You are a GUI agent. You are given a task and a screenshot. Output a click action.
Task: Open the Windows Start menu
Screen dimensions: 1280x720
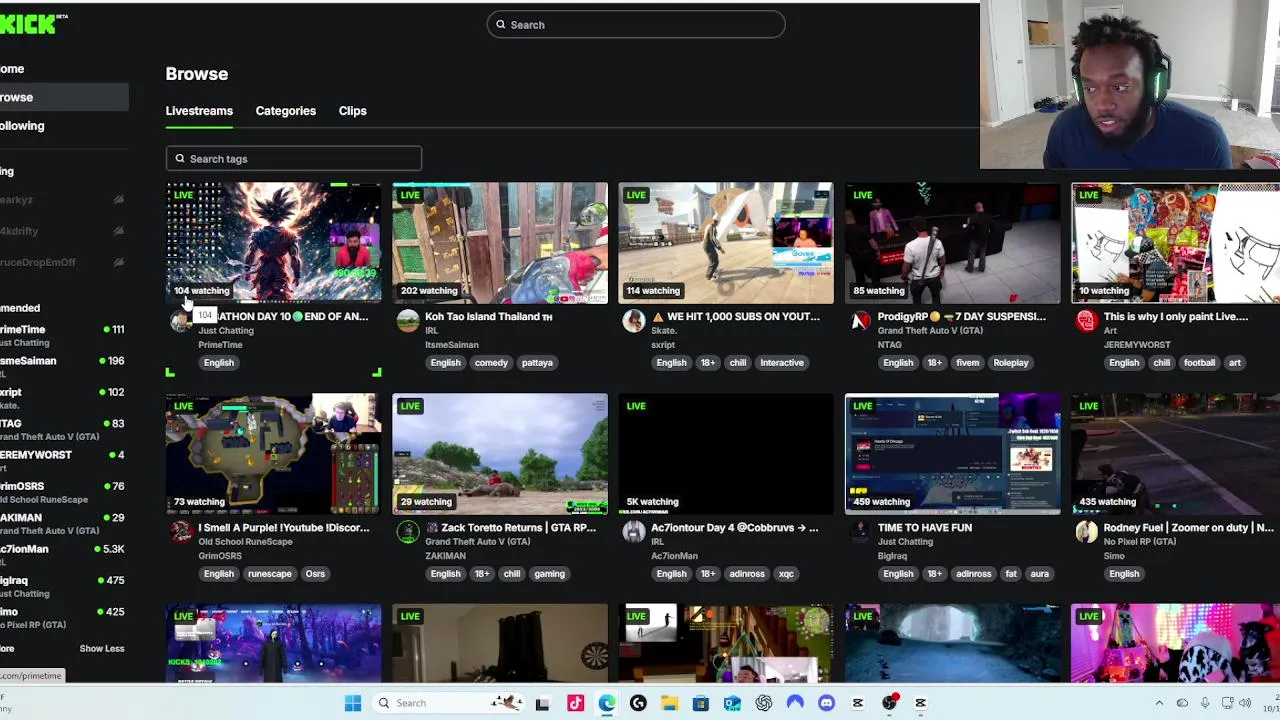pos(353,703)
